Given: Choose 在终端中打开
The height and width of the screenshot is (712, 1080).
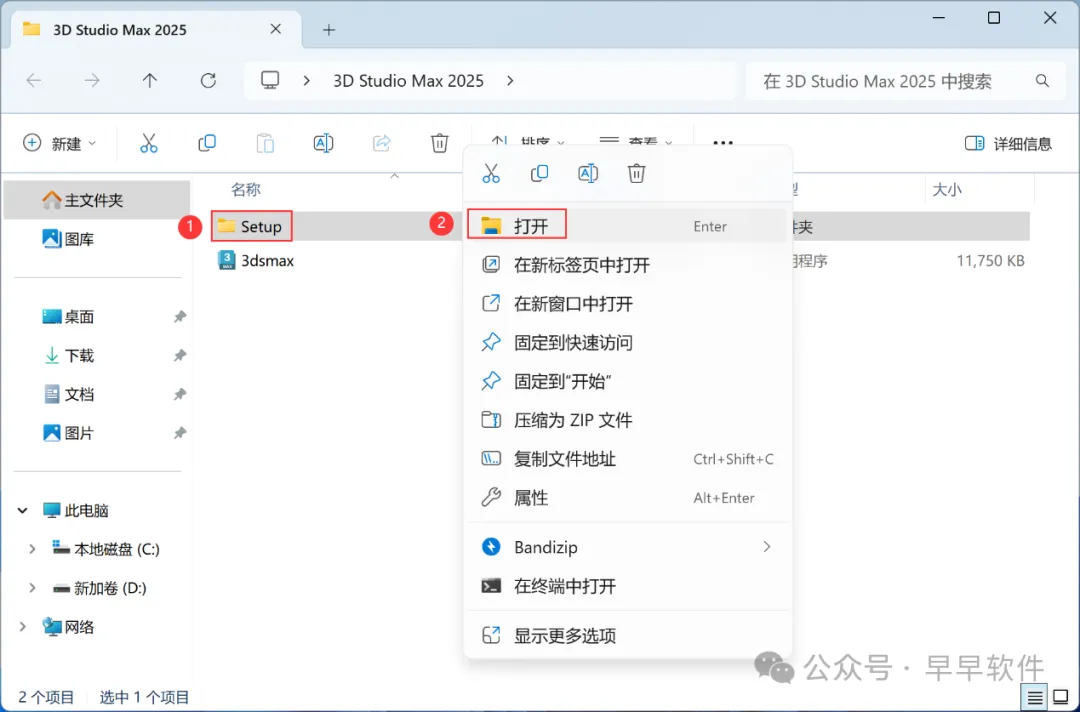Looking at the screenshot, I should [x=625, y=586].
